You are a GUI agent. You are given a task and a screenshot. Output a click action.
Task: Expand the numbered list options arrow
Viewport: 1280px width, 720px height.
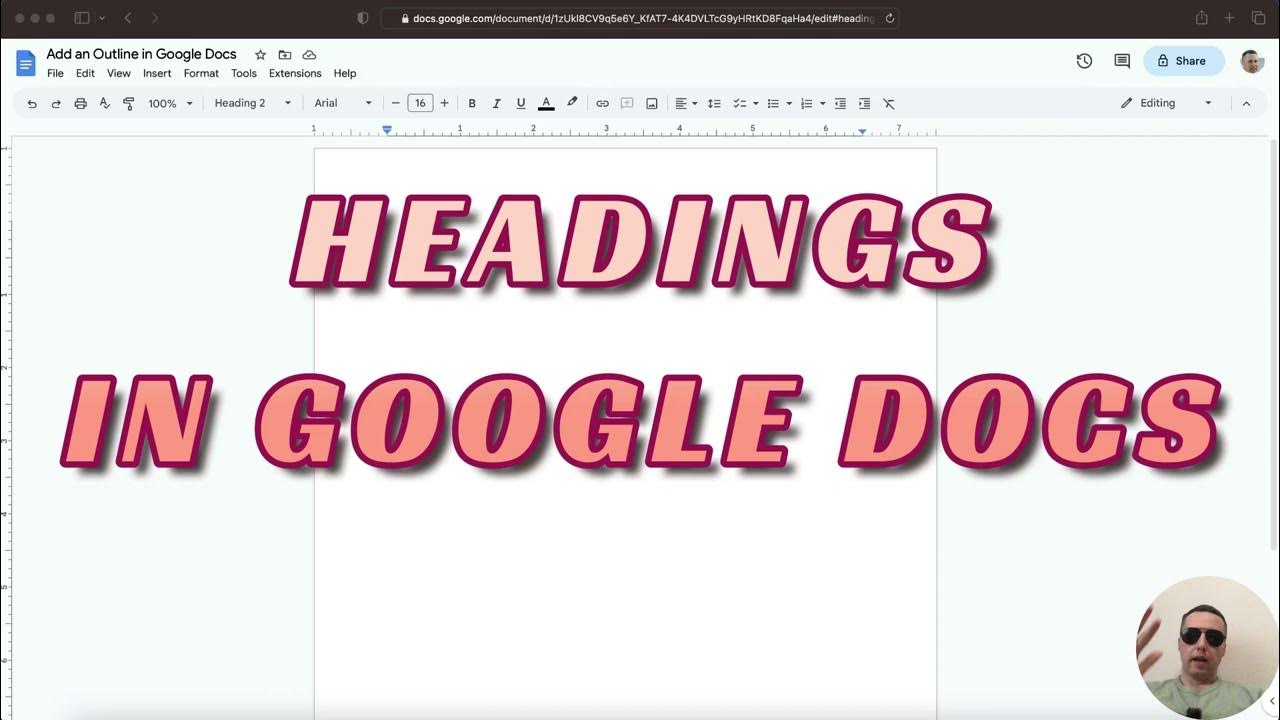tap(823, 103)
